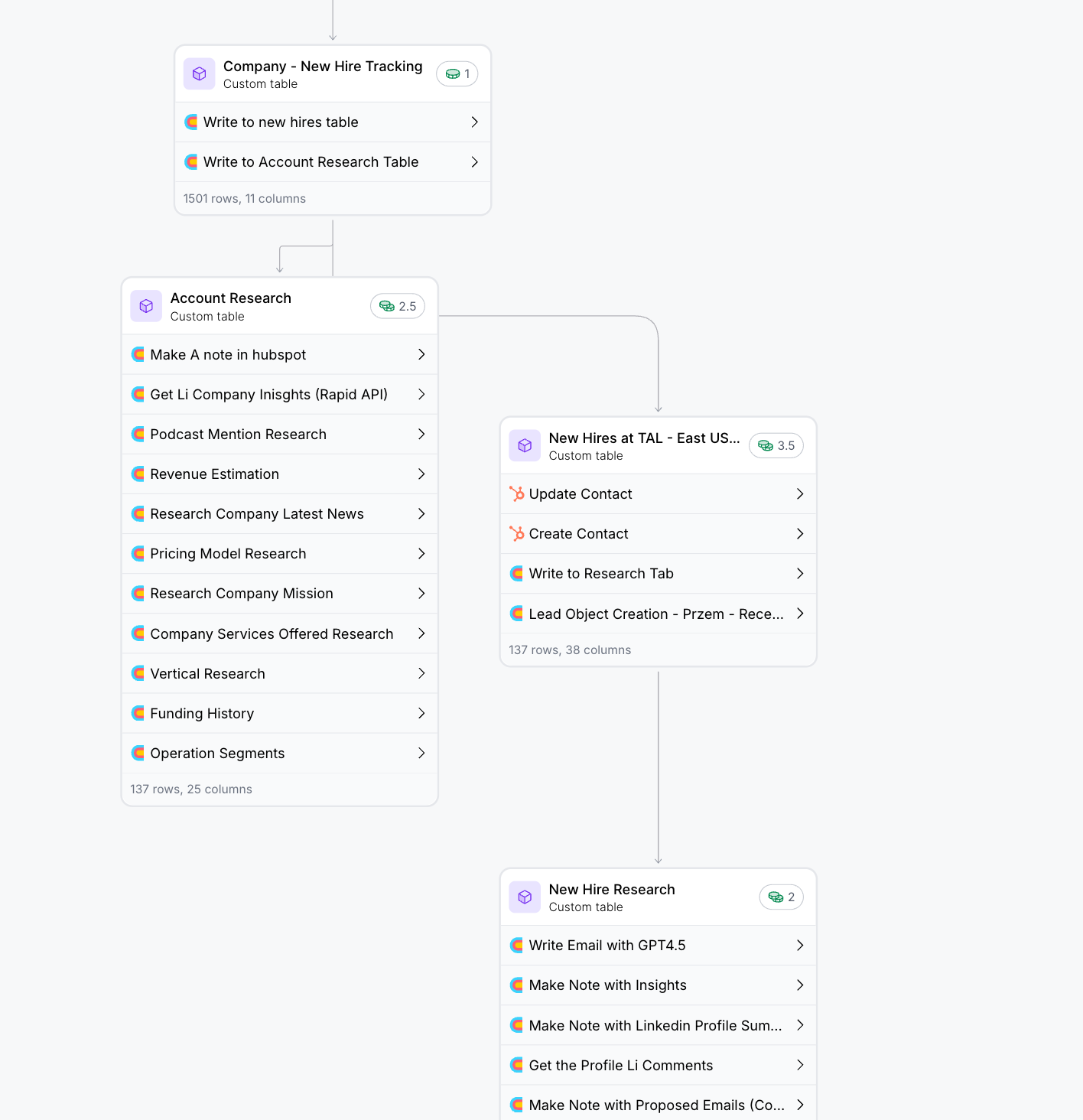Open Company - New Hire Tracking table title

coord(323,67)
